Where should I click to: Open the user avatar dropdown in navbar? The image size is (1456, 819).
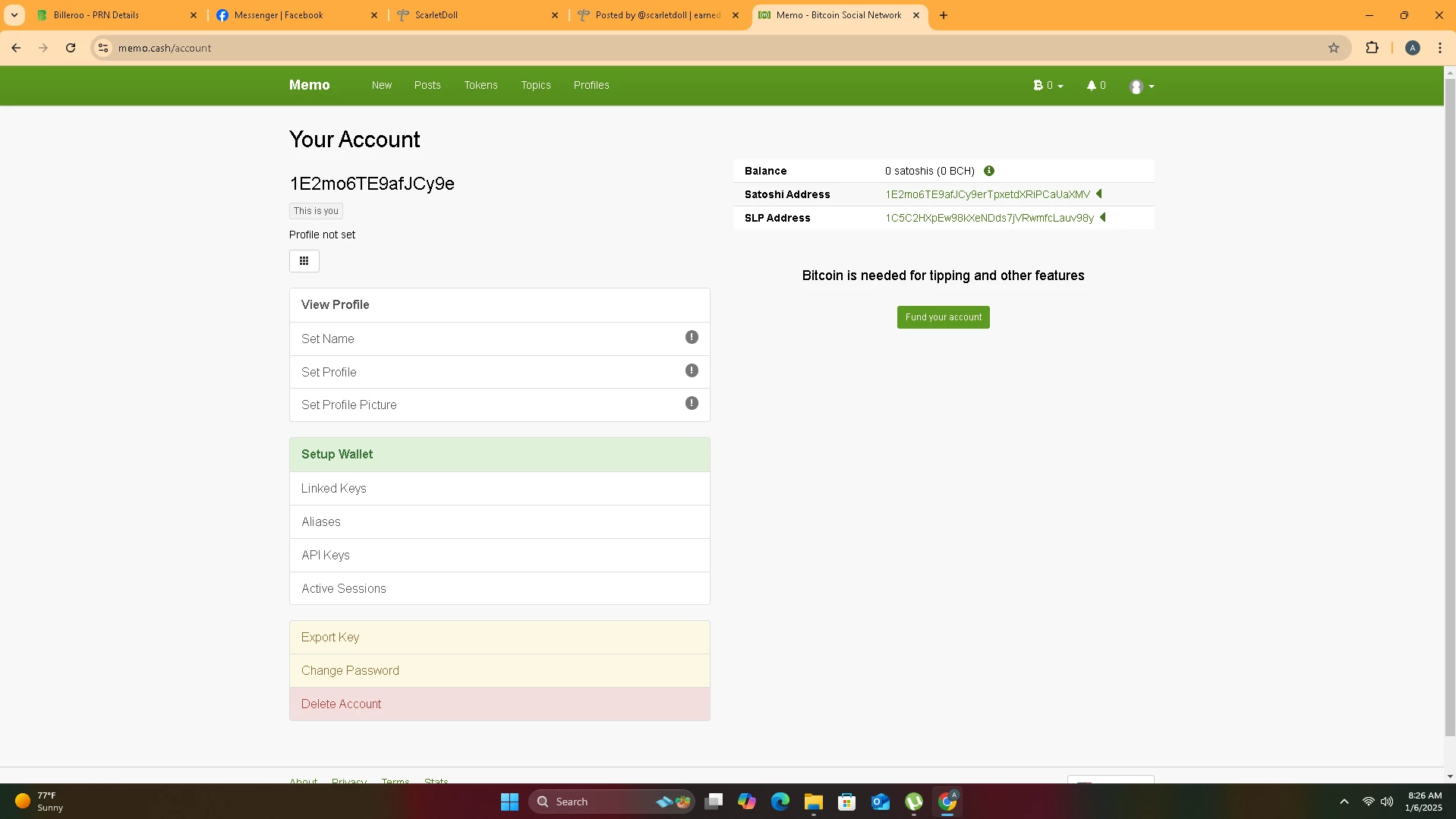[x=1141, y=87]
